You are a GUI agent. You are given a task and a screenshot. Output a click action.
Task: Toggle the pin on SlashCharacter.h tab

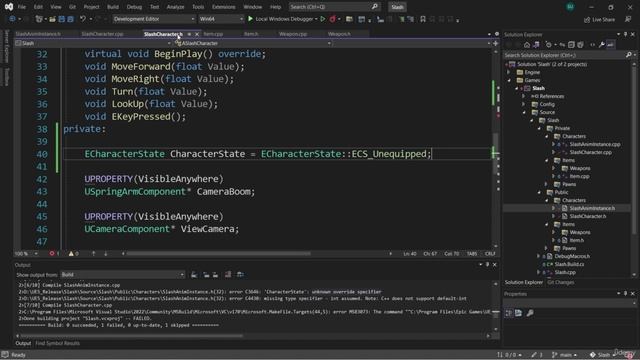click(x=189, y=34)
